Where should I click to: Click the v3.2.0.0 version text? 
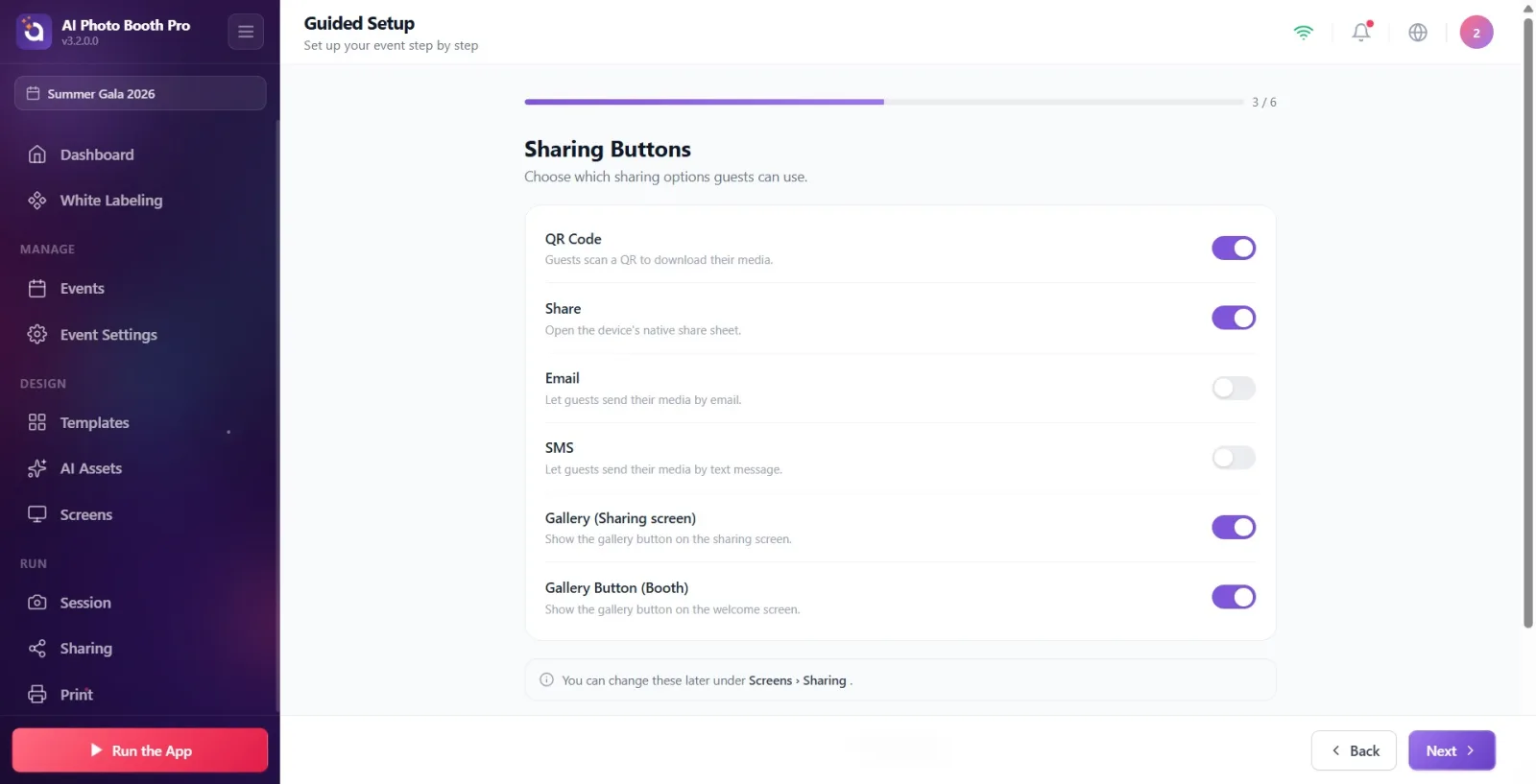tap(80, 41)
